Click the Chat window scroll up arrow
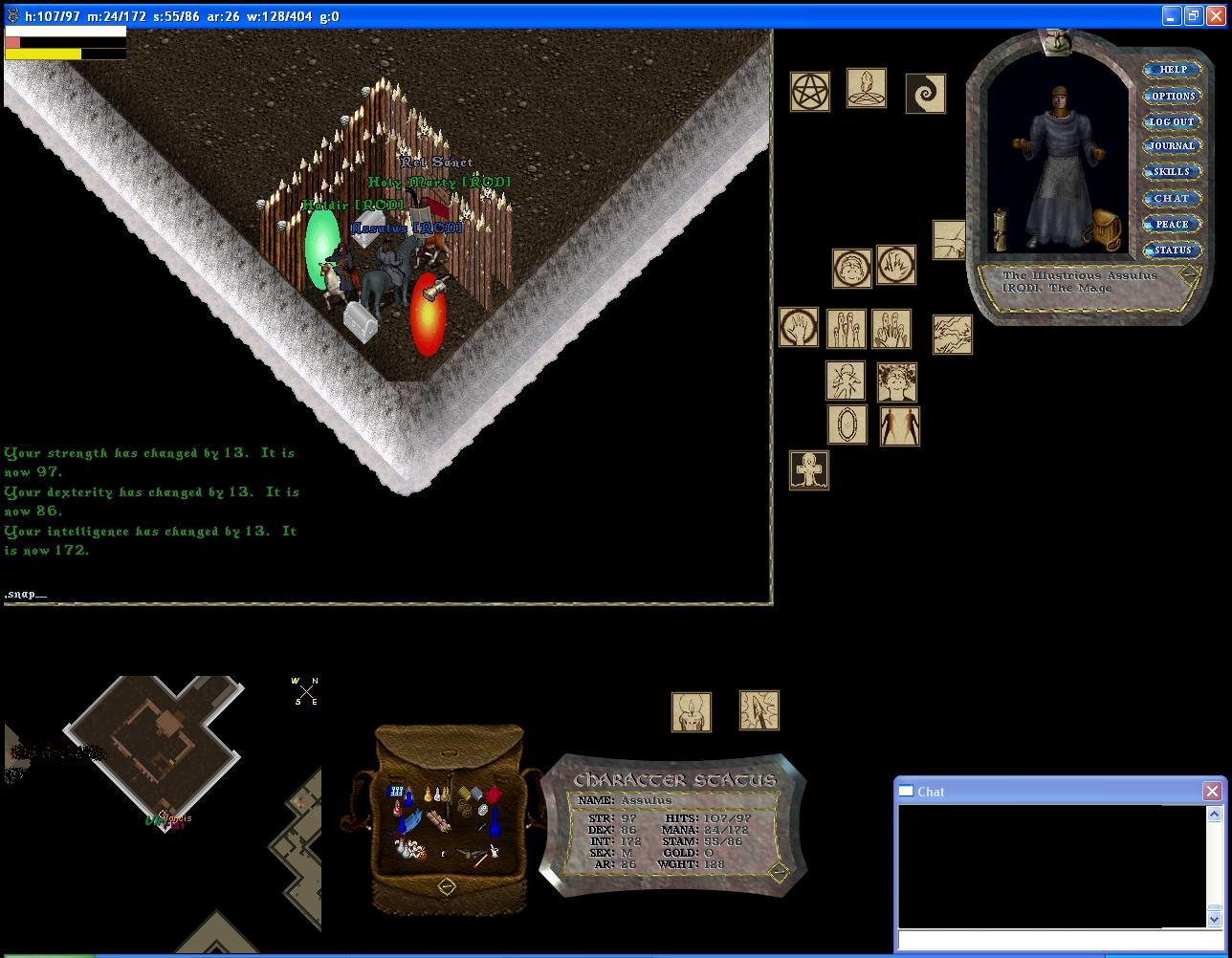Screen dimensions: 1232x958 point(1215,814)
